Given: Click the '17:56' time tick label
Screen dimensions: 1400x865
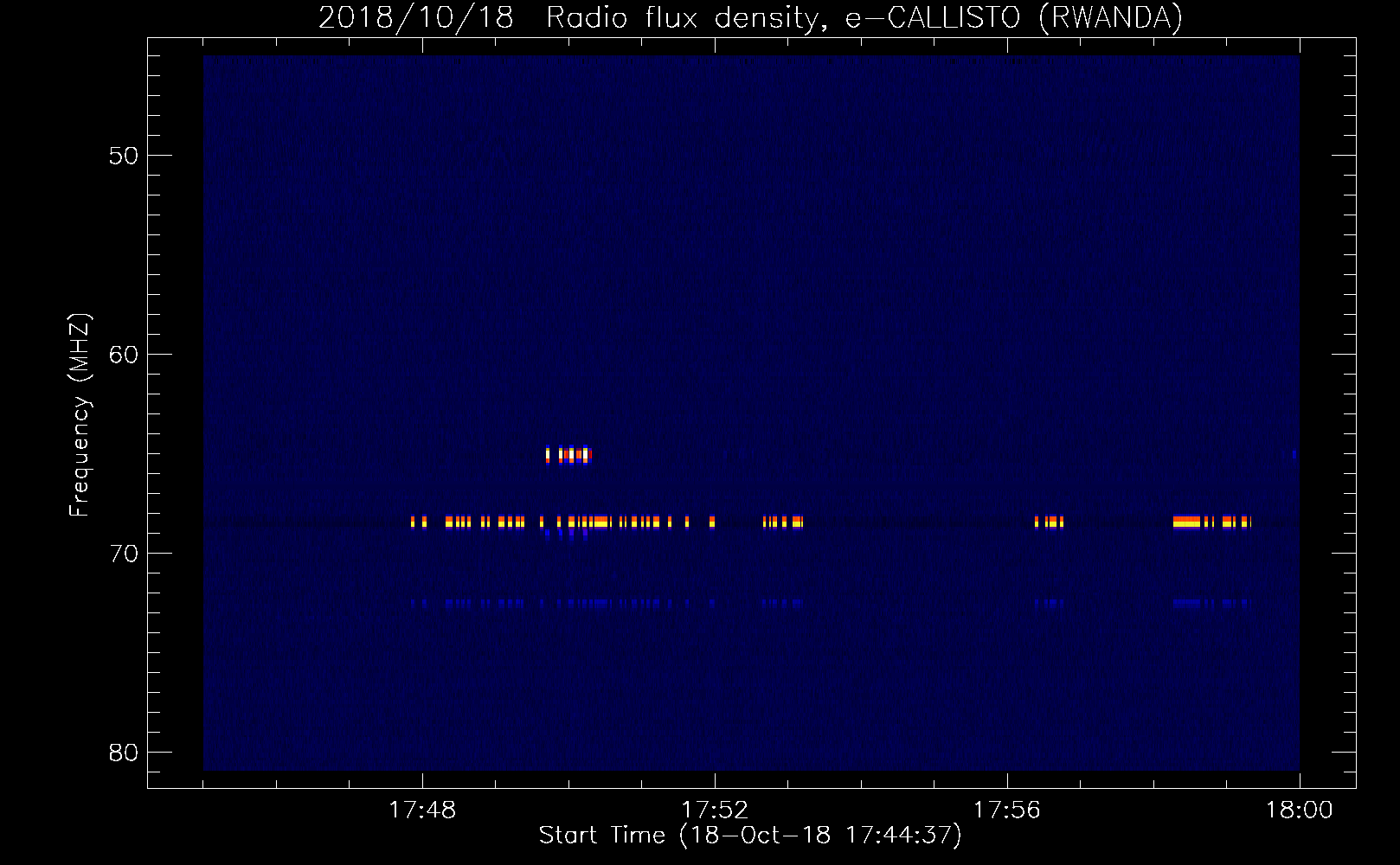Looking at the screenshot, I should point(1006,811).
